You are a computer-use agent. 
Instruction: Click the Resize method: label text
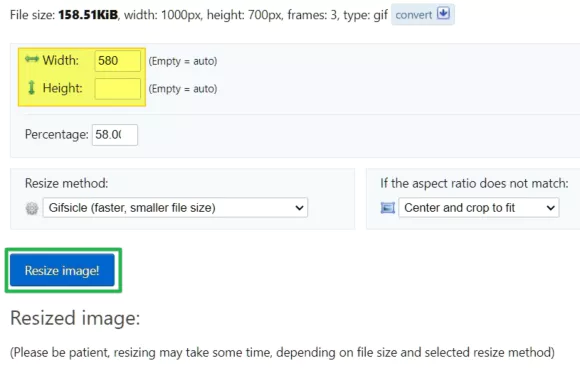[x=67, y=183]
